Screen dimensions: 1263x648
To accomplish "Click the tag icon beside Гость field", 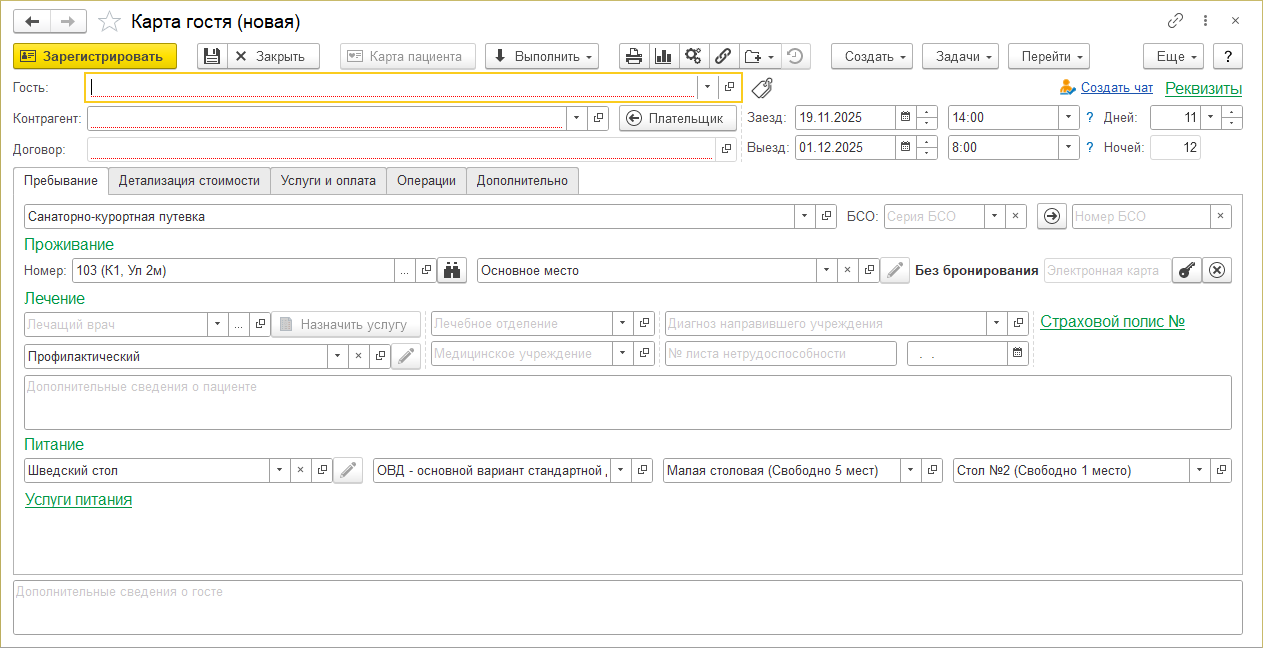I will pyautogui.click(x=762, y=88).
